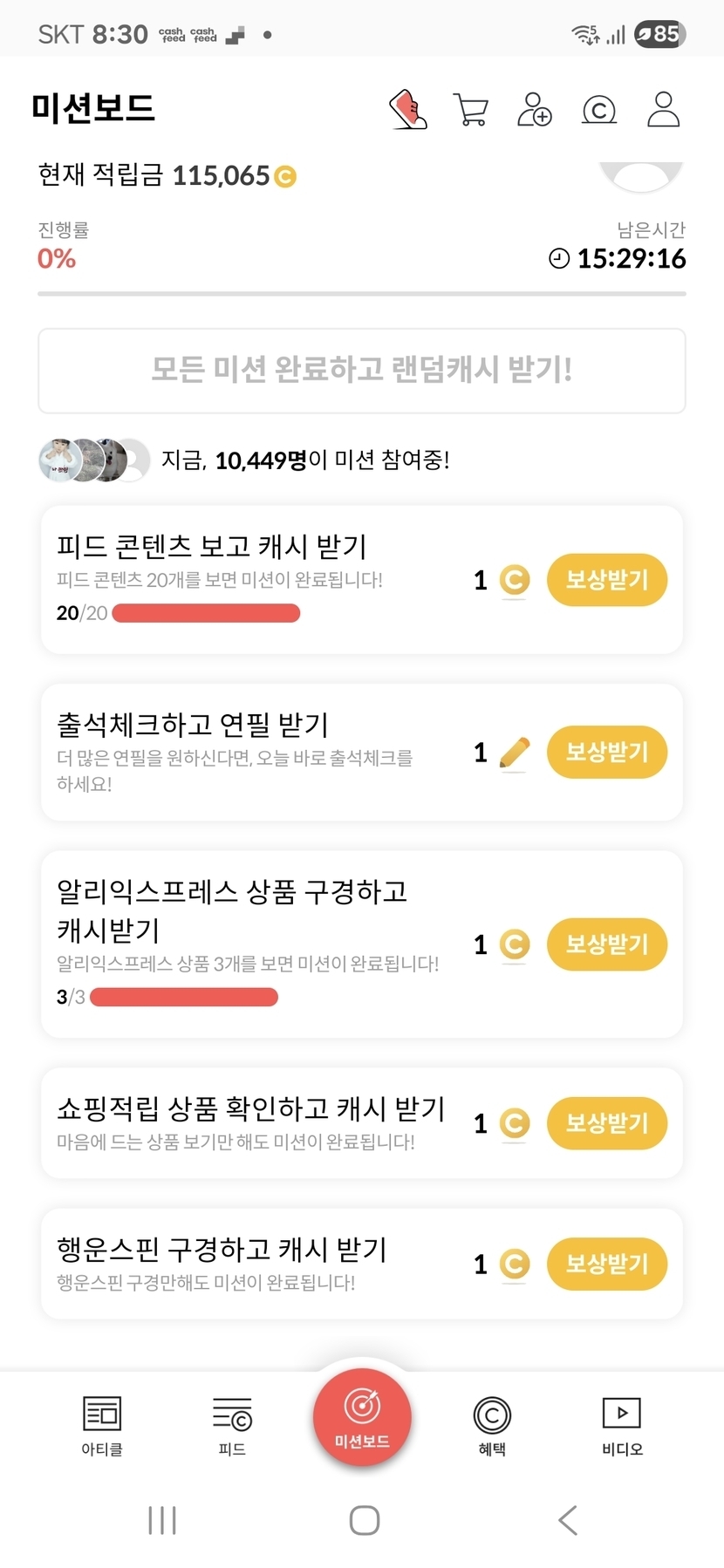Tap the invite friend icon
The image size is (724, 1568).
(534, 110)
